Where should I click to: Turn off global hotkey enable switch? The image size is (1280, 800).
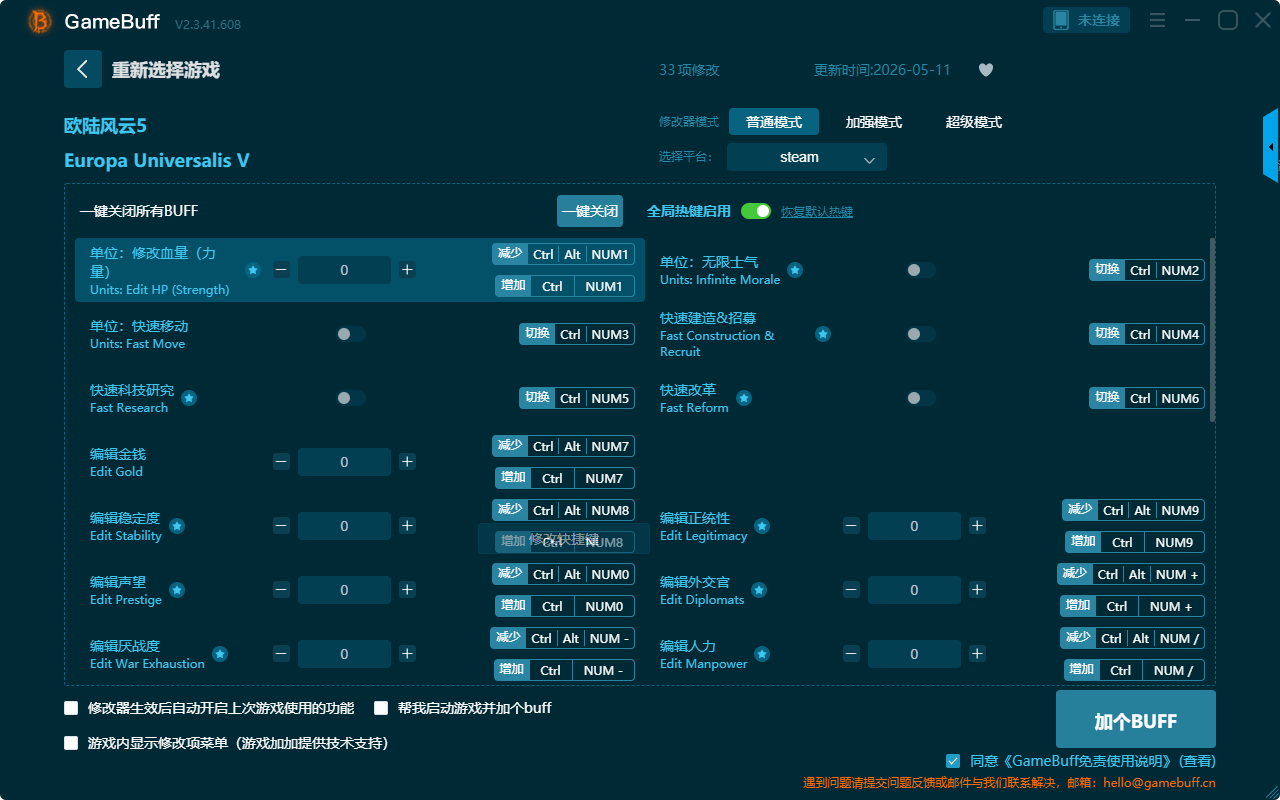pos(756,211)
